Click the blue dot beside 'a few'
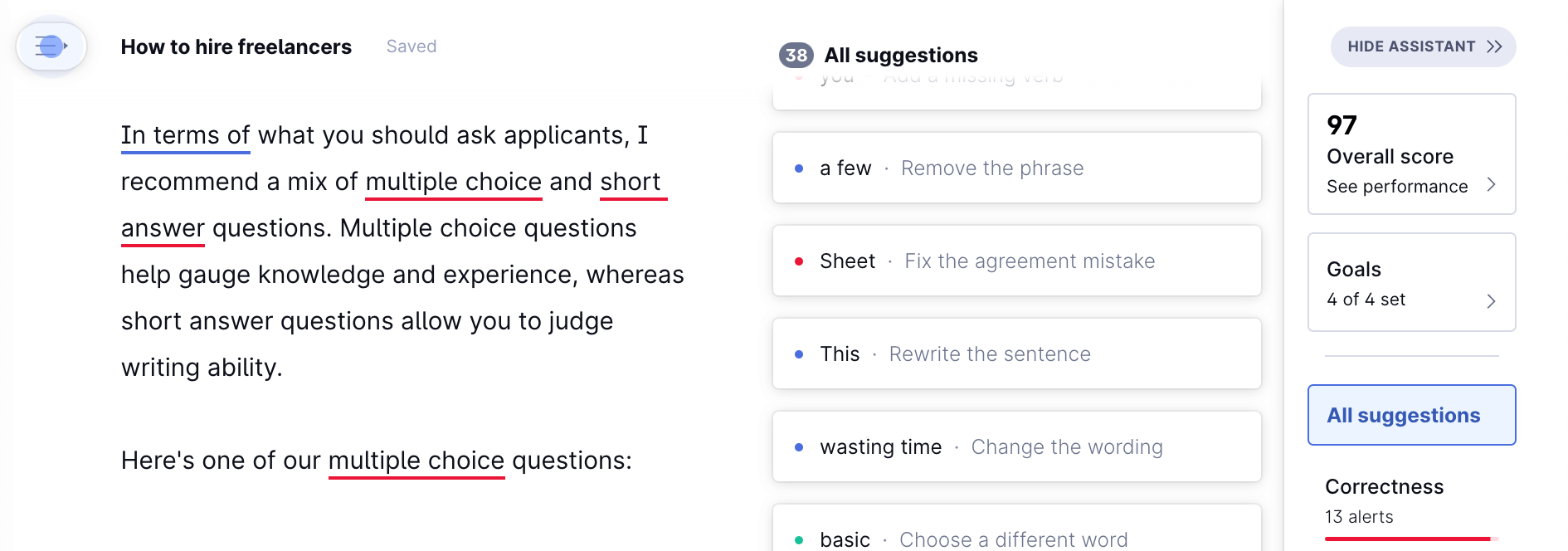This screenshot has height=551, width=1568. [x=797, y=168]
